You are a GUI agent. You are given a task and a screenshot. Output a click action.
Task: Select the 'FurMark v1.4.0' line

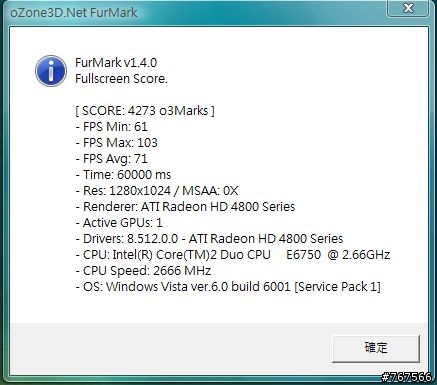116,63
